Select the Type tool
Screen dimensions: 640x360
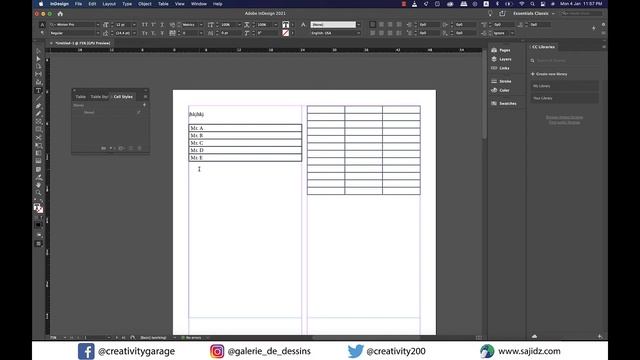pos(38,90)
